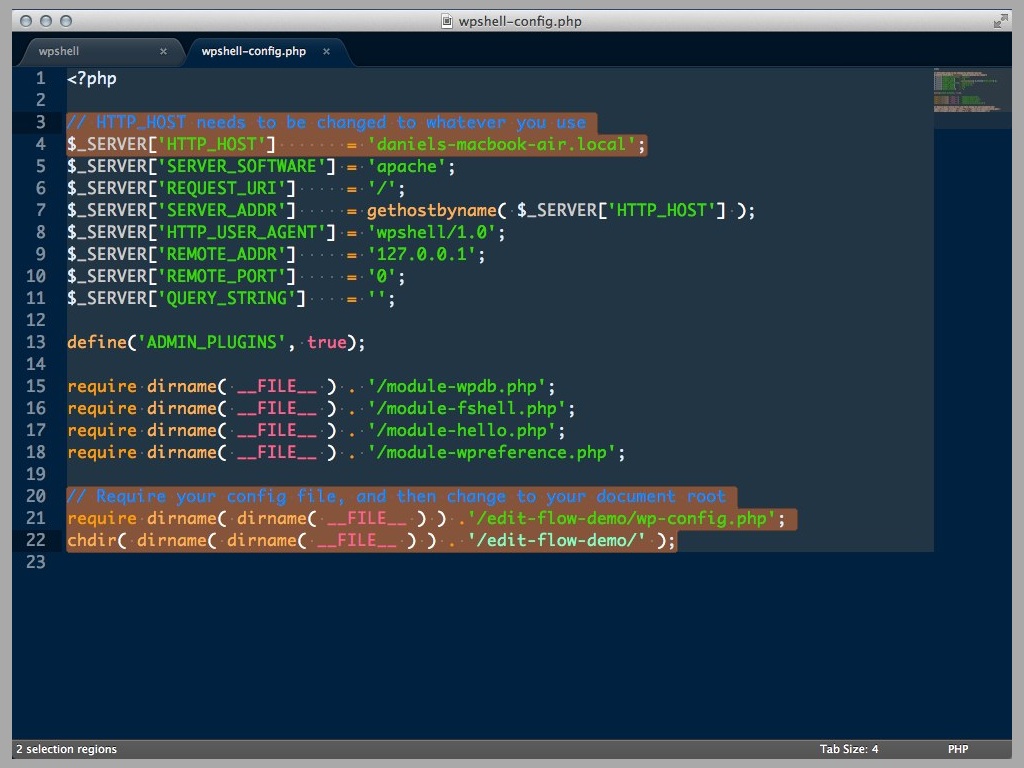Click the '/module-wpdb.php' string

coord(456,386)
